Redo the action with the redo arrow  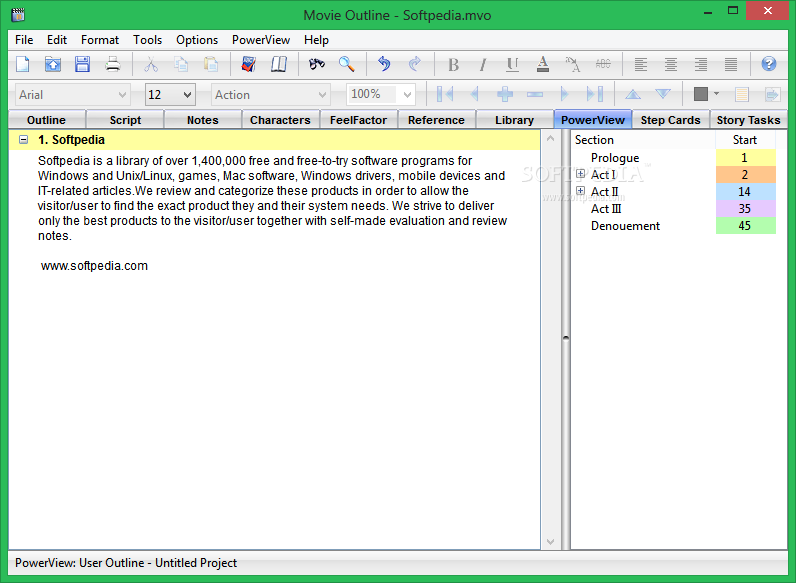pos(415,64)
